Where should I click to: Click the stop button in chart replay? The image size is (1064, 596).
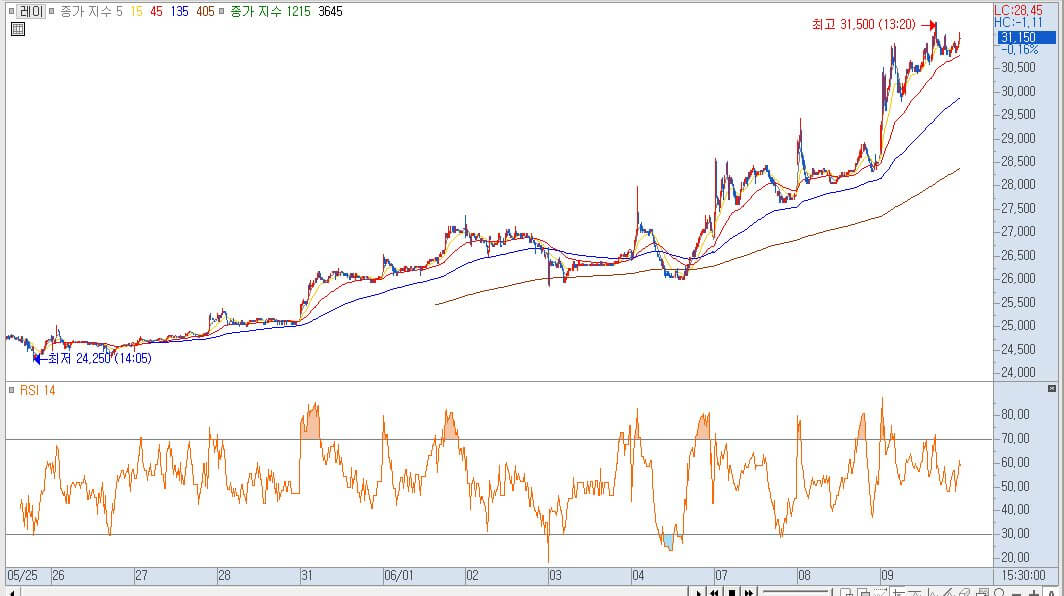[x=732, y=592]
